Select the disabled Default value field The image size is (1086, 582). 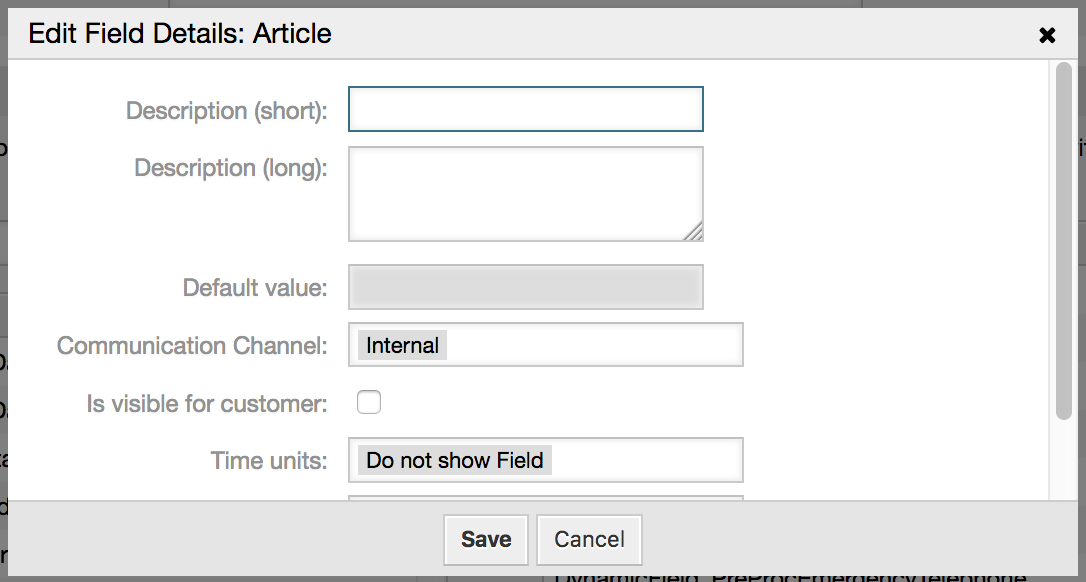pyautogui.click(x=525, y=286)
